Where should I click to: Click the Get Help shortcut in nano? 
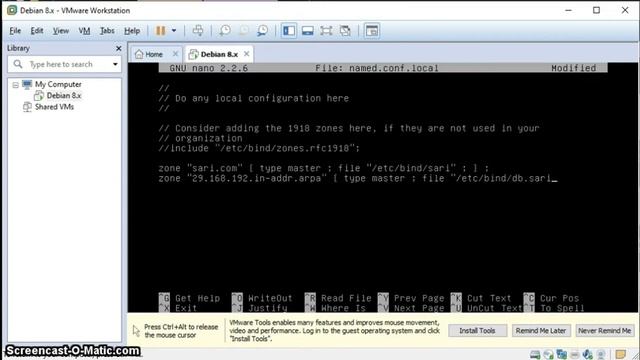click(x=189, y=298)
